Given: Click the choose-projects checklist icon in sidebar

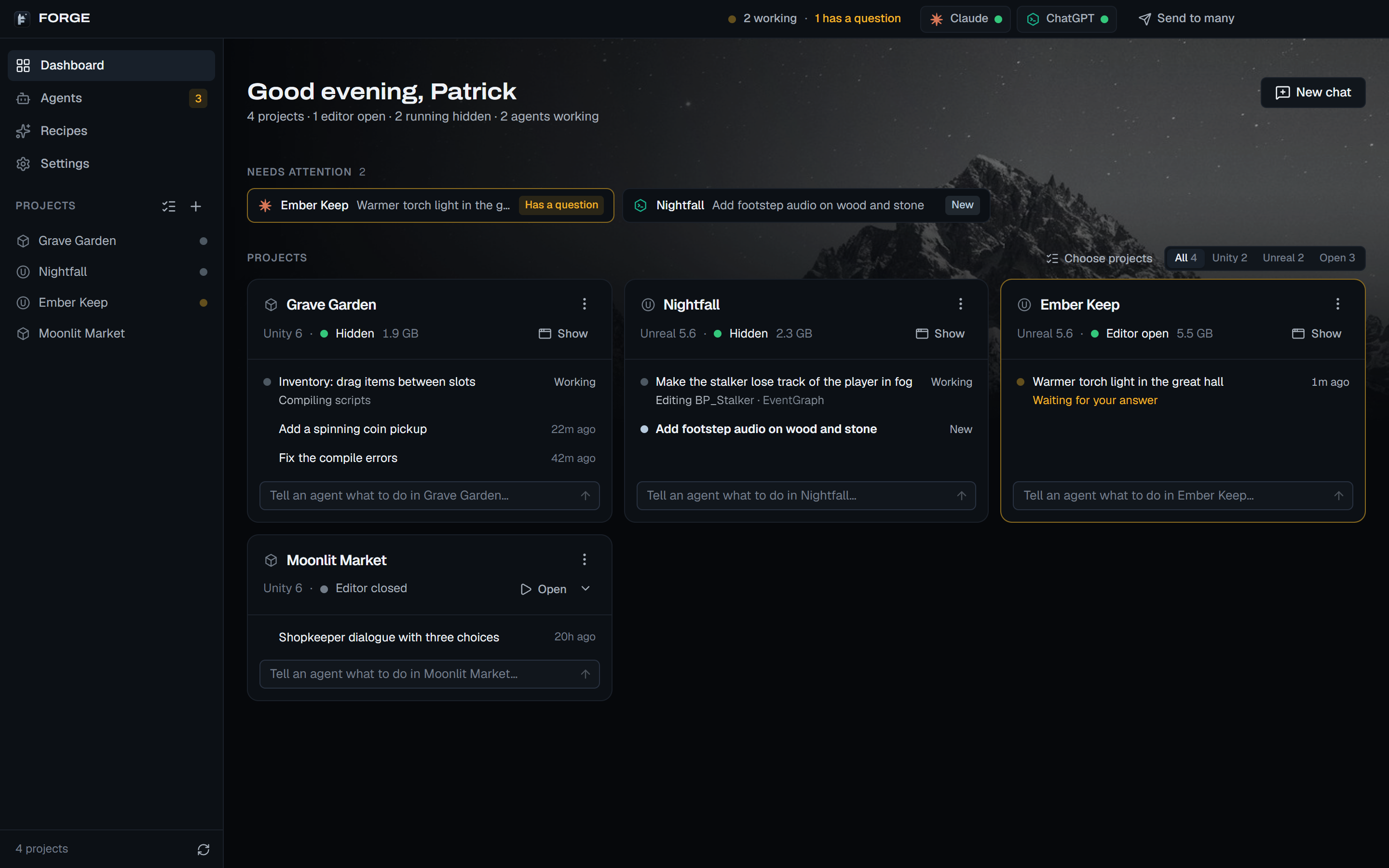Looking at the screenshot, I should coord(169,206).
